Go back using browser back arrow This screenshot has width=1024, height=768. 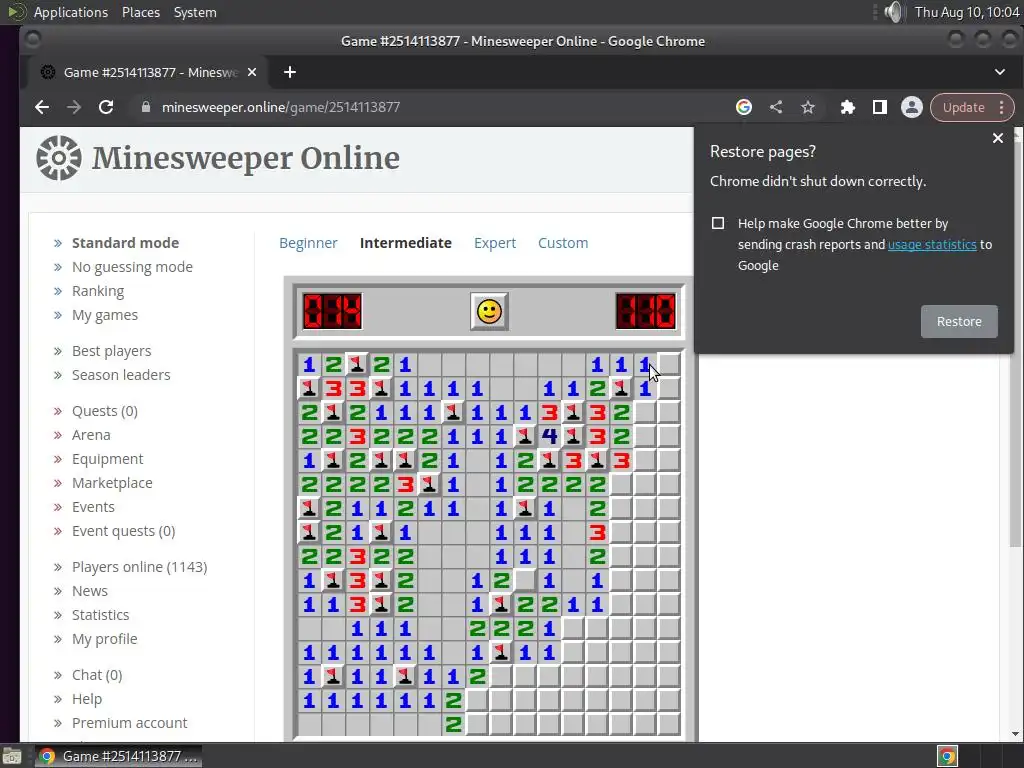(42, 107)
